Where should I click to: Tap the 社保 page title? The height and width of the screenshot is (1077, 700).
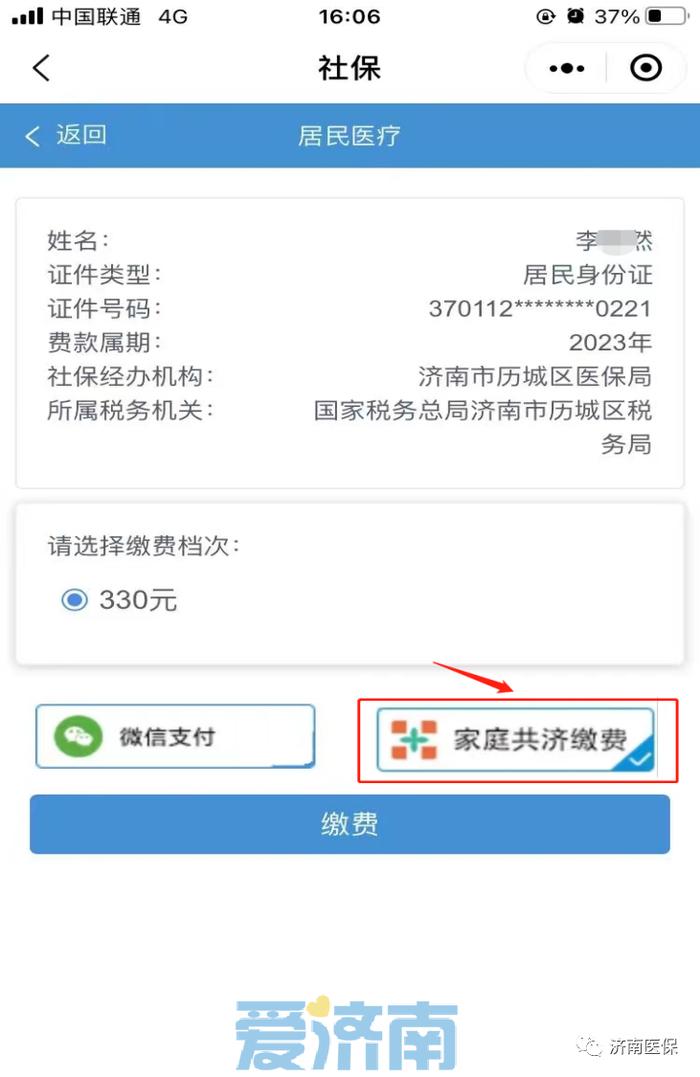coord(349,68)
